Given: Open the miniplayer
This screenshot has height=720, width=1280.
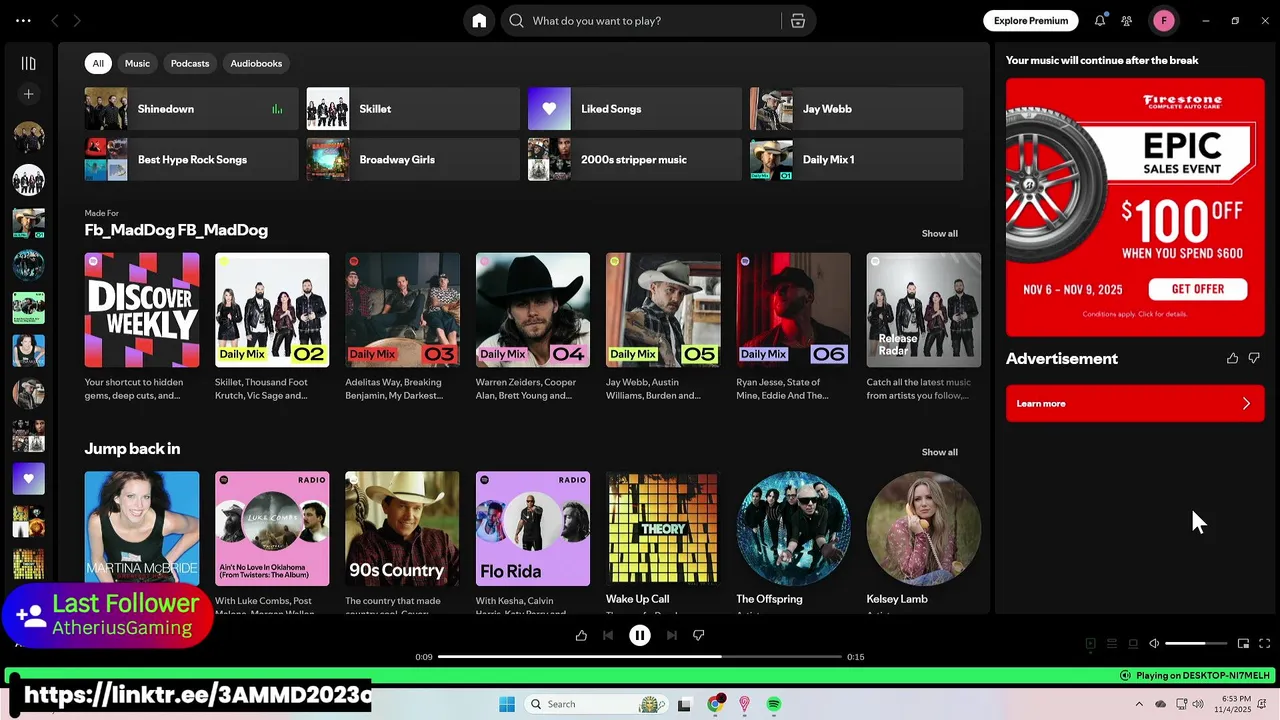Looking at the screenshot, I should [1243, 644].
